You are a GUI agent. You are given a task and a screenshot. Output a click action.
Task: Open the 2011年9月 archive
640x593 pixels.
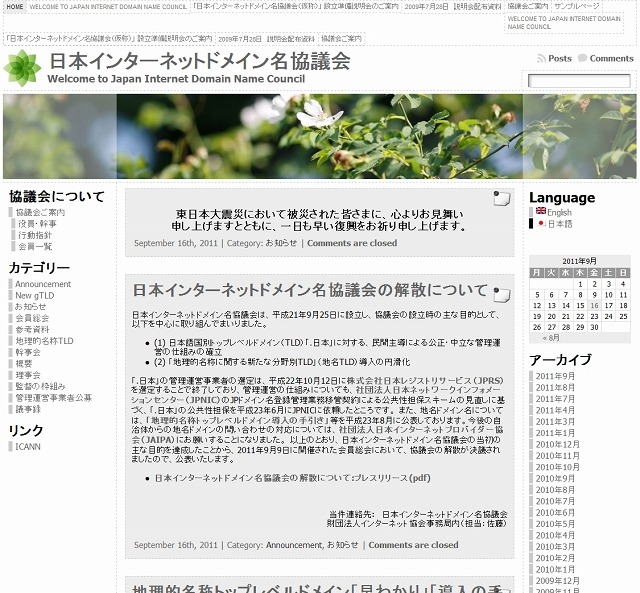[x=555, y=376]
